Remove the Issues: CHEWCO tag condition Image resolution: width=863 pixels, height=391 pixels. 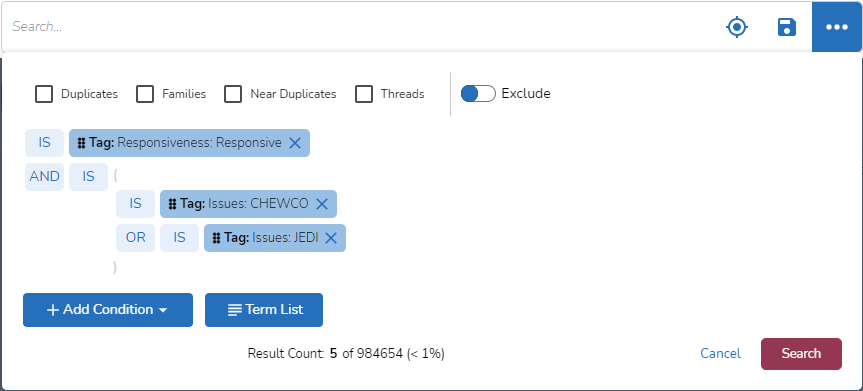click(x=322, y=204)
